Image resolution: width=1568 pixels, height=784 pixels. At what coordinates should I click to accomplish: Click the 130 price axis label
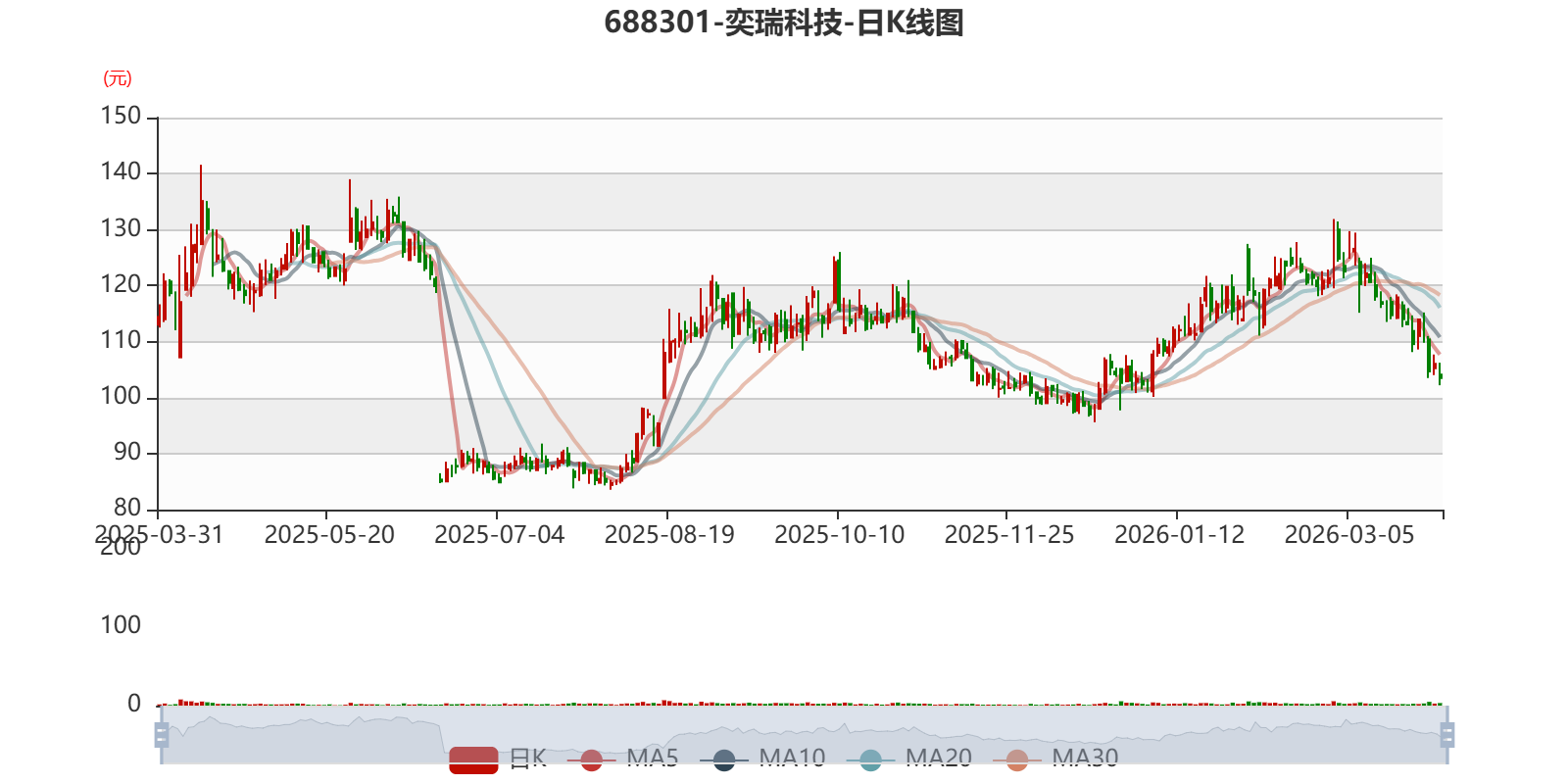[122, 228]
